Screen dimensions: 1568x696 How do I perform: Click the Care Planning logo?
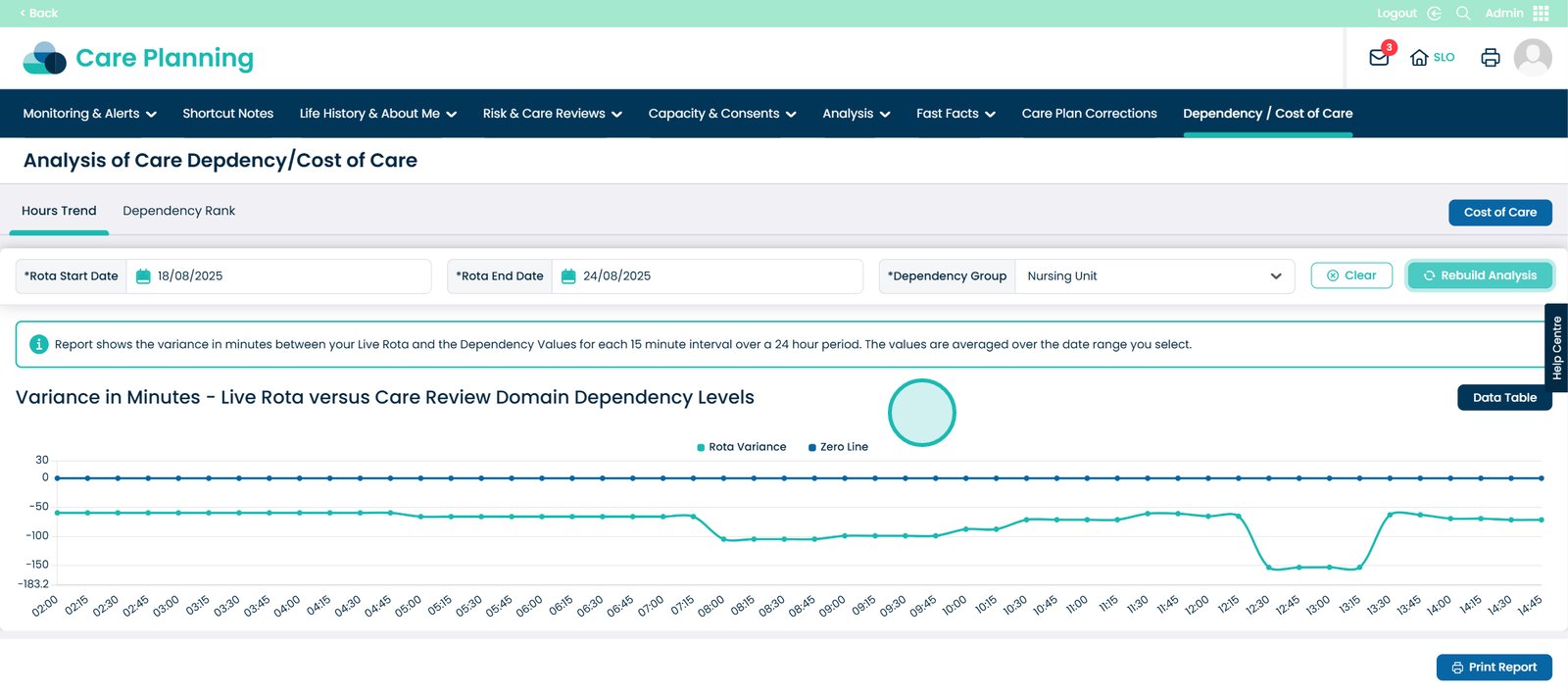click(x=138, y=59)
